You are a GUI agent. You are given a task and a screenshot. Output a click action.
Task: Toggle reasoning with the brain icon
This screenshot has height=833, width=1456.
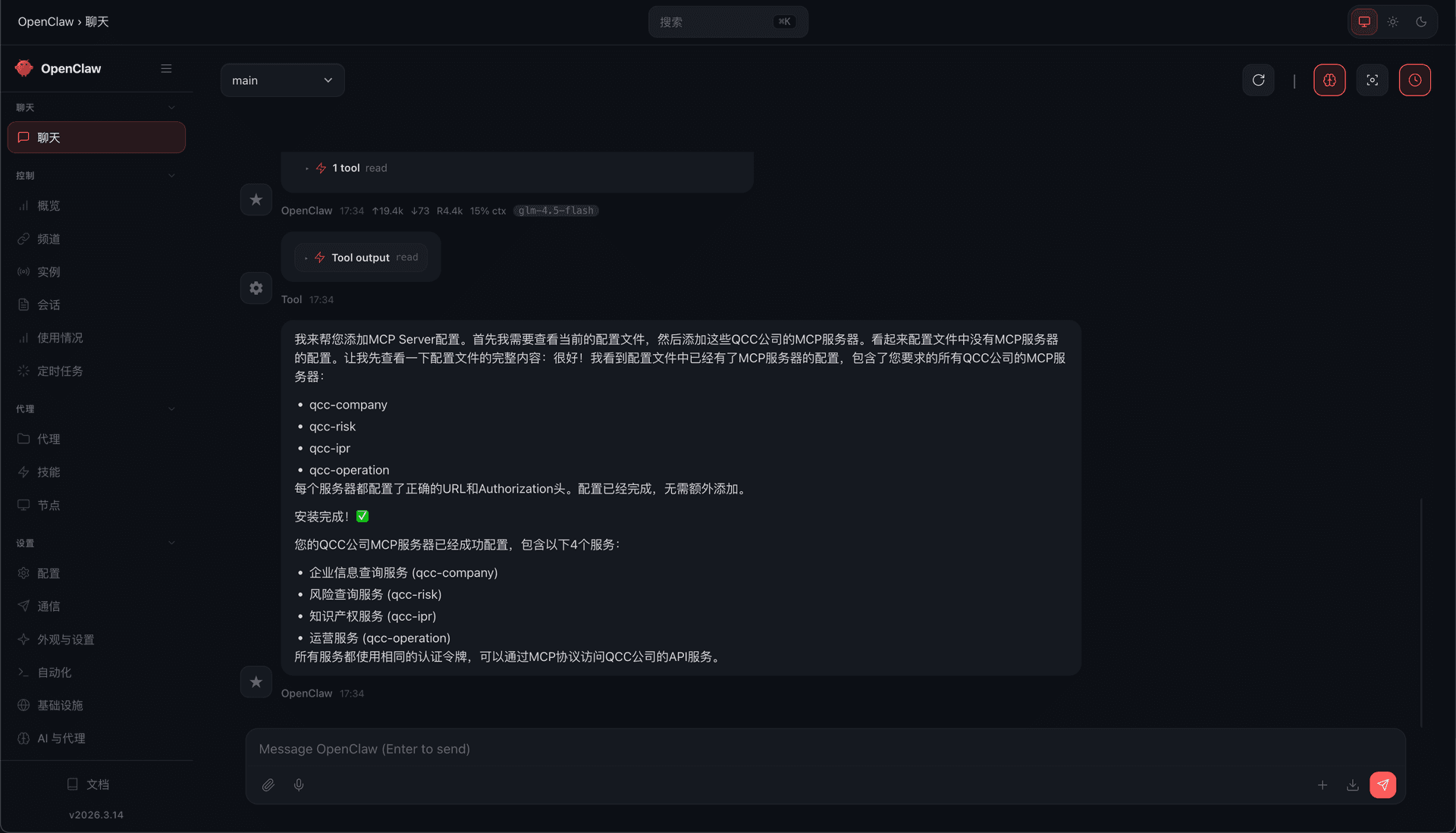point(1329,80)
